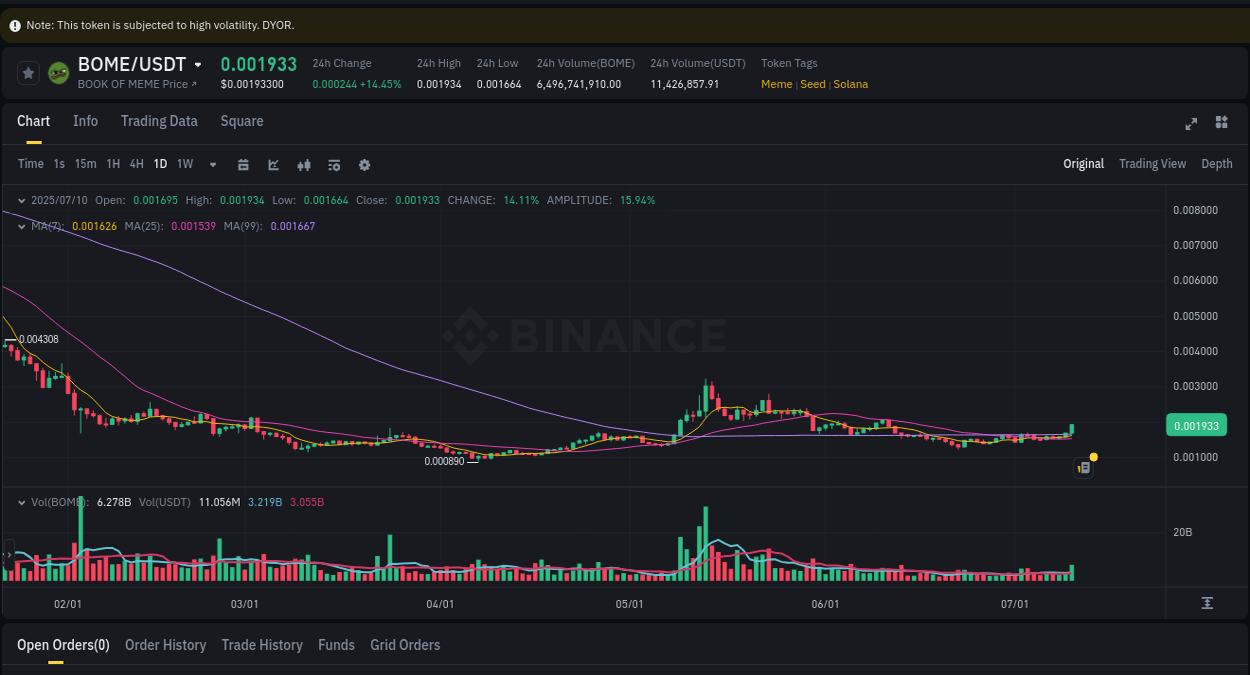Toggle the Vol(BOME) volume panel chevron

tap(22, 502)
